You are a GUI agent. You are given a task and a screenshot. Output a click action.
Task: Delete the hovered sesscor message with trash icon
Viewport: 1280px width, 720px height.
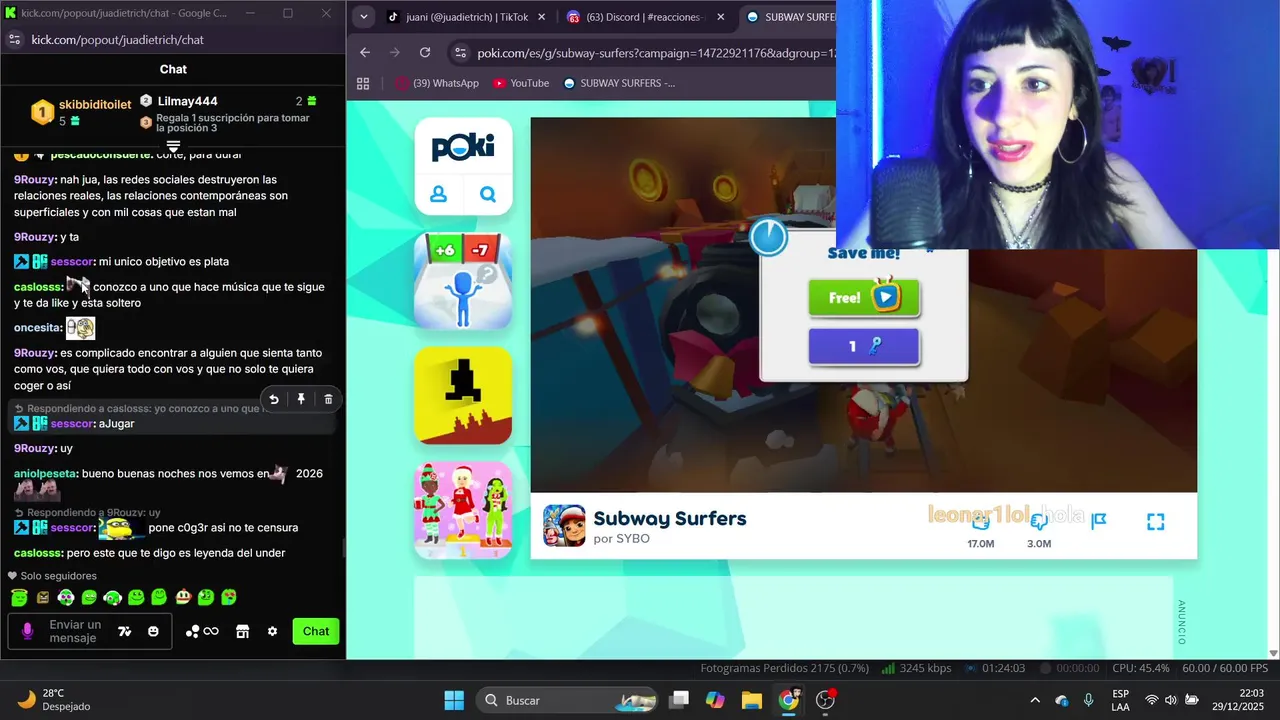pyautogui.click(x=328, y=399)
